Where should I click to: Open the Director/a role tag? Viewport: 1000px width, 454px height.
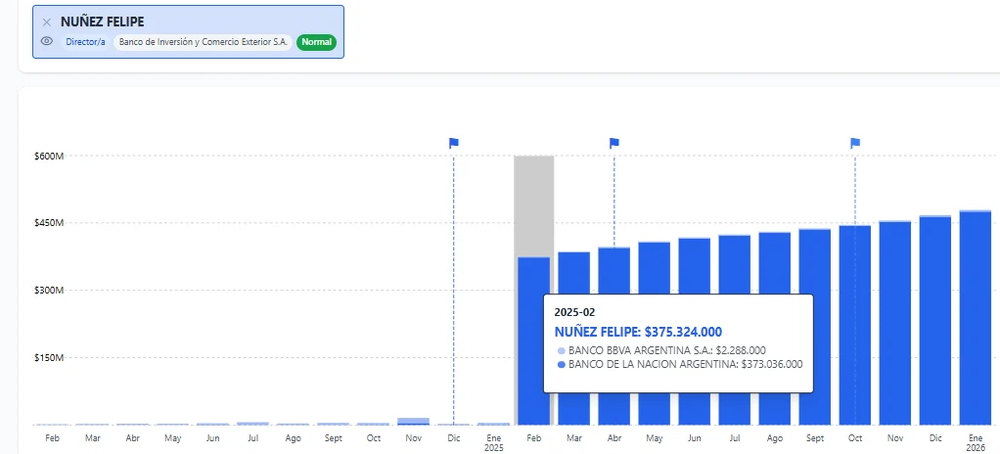85,43
